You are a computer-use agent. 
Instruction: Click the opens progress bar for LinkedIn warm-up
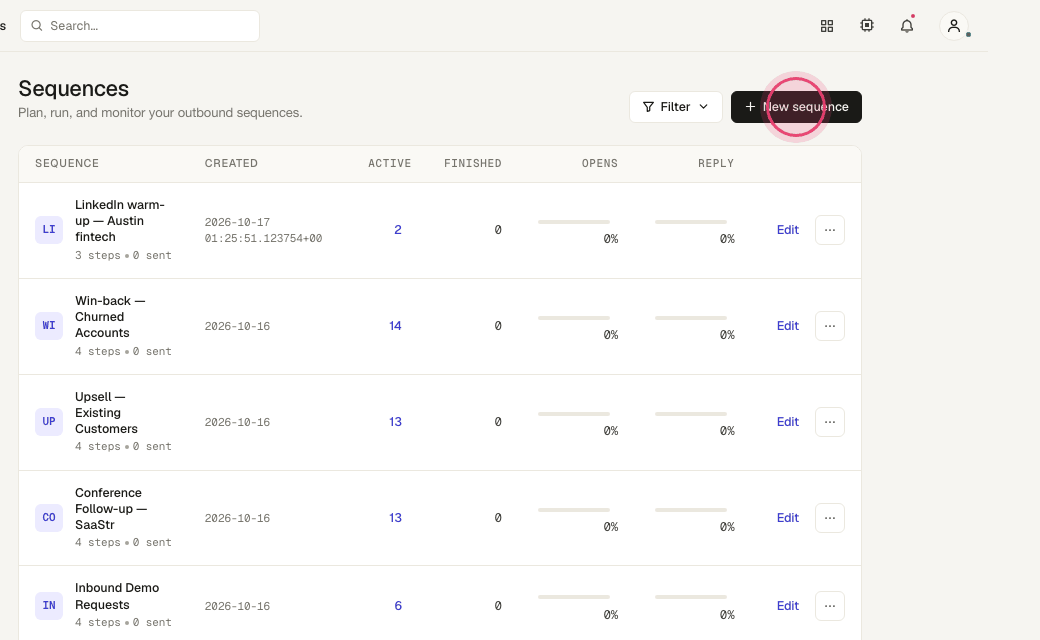(x=574, y=222)
